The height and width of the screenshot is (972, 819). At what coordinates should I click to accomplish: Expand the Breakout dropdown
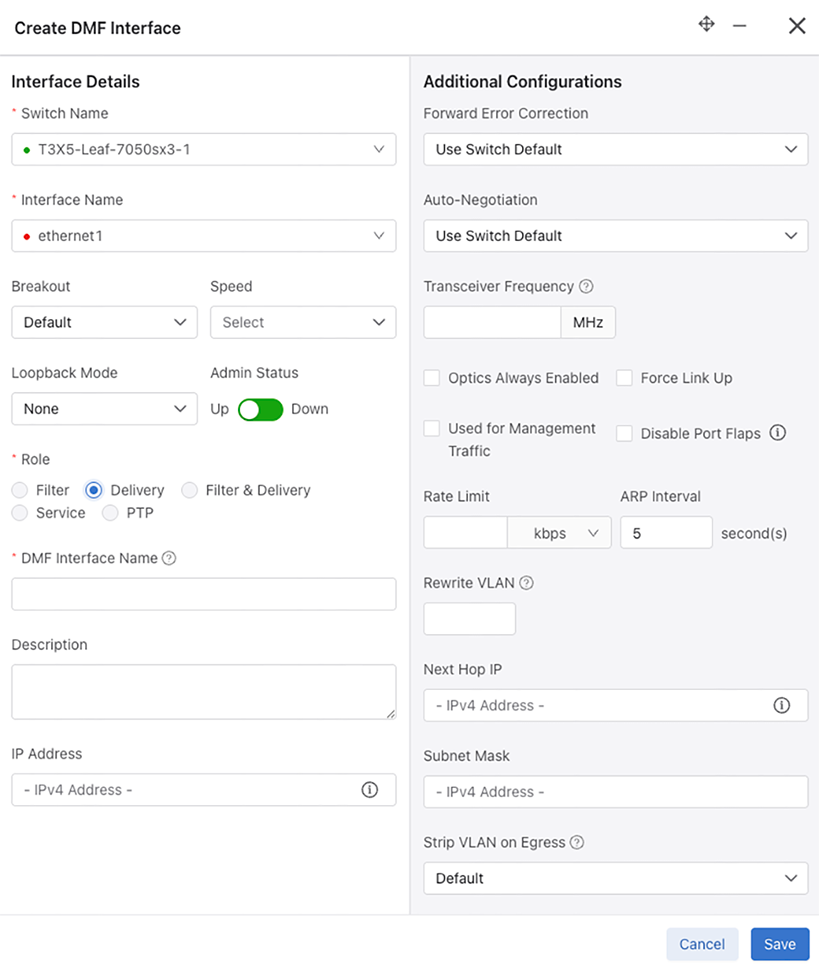click(104, 322)
